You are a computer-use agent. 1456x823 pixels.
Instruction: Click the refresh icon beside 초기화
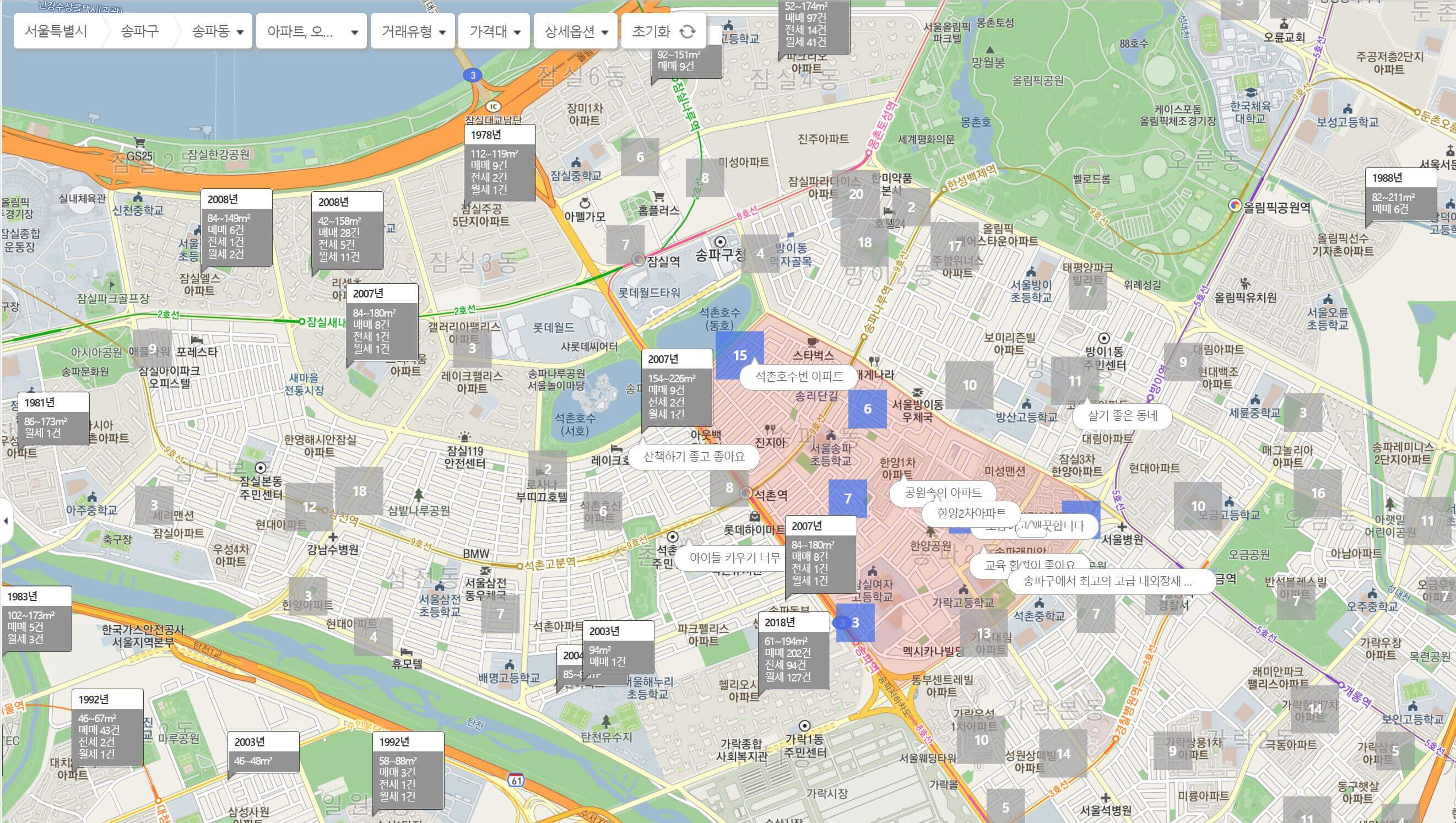pyautogui.click(x=687, y=31)
